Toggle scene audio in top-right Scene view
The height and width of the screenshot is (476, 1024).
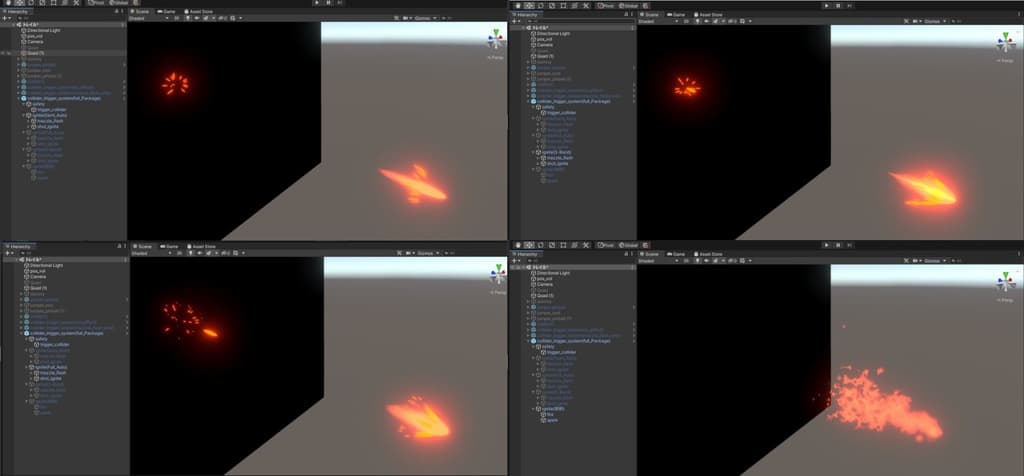[705, 21]
